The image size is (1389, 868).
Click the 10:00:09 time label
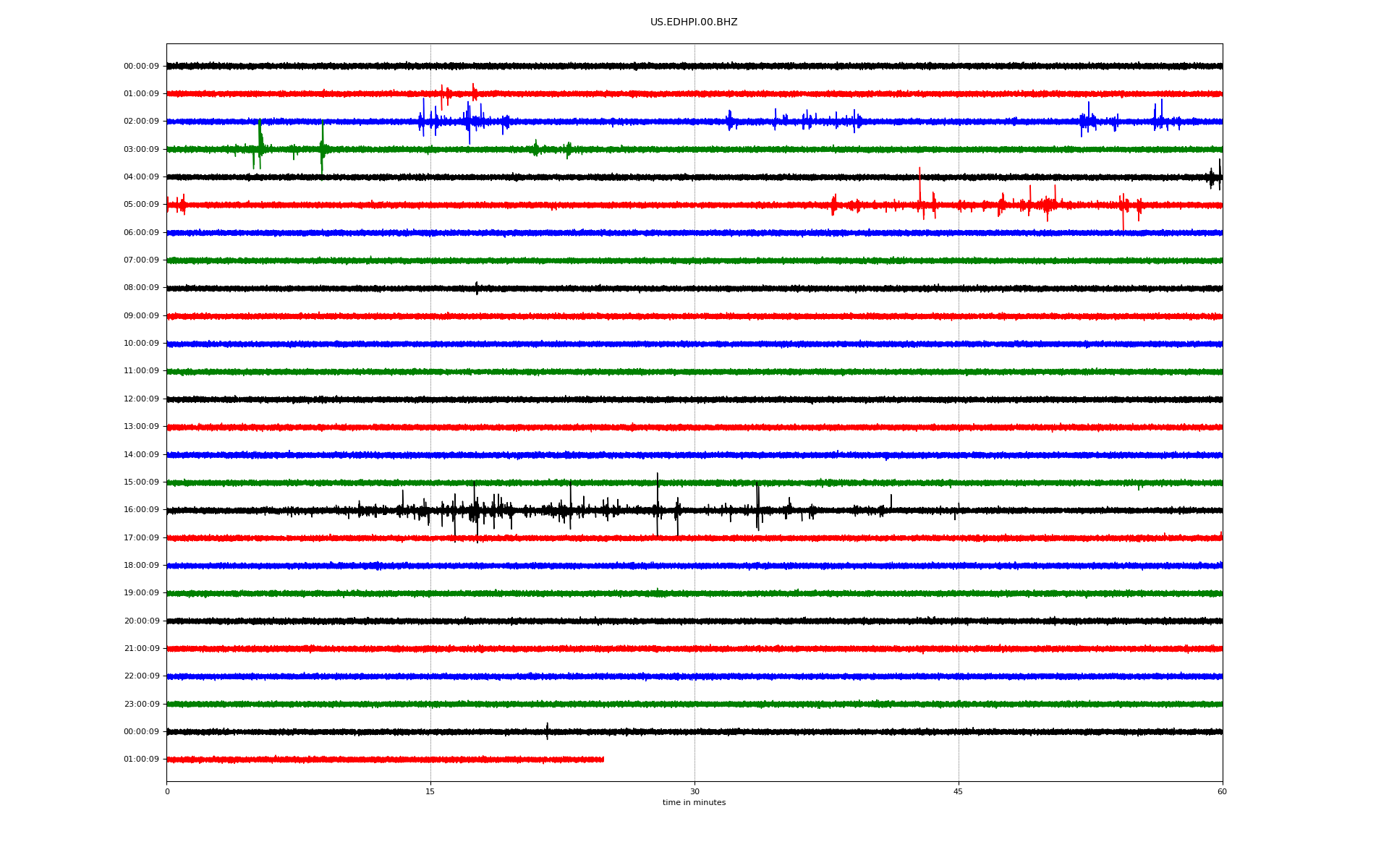141,344
